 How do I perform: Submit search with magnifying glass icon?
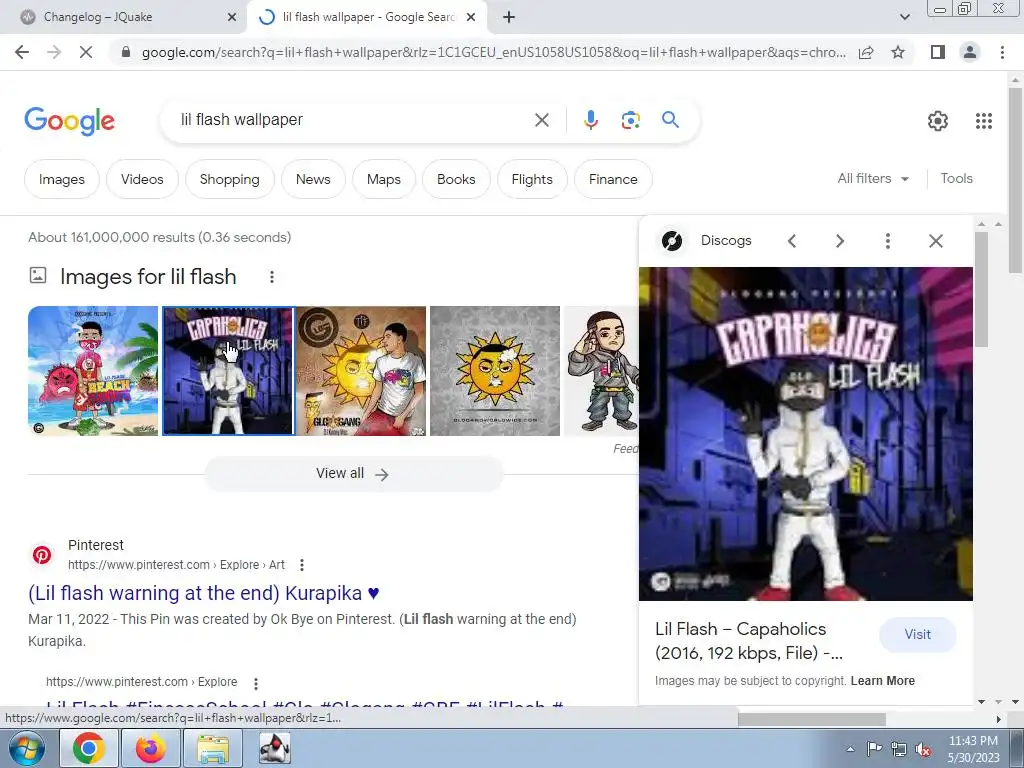[670, 120]
